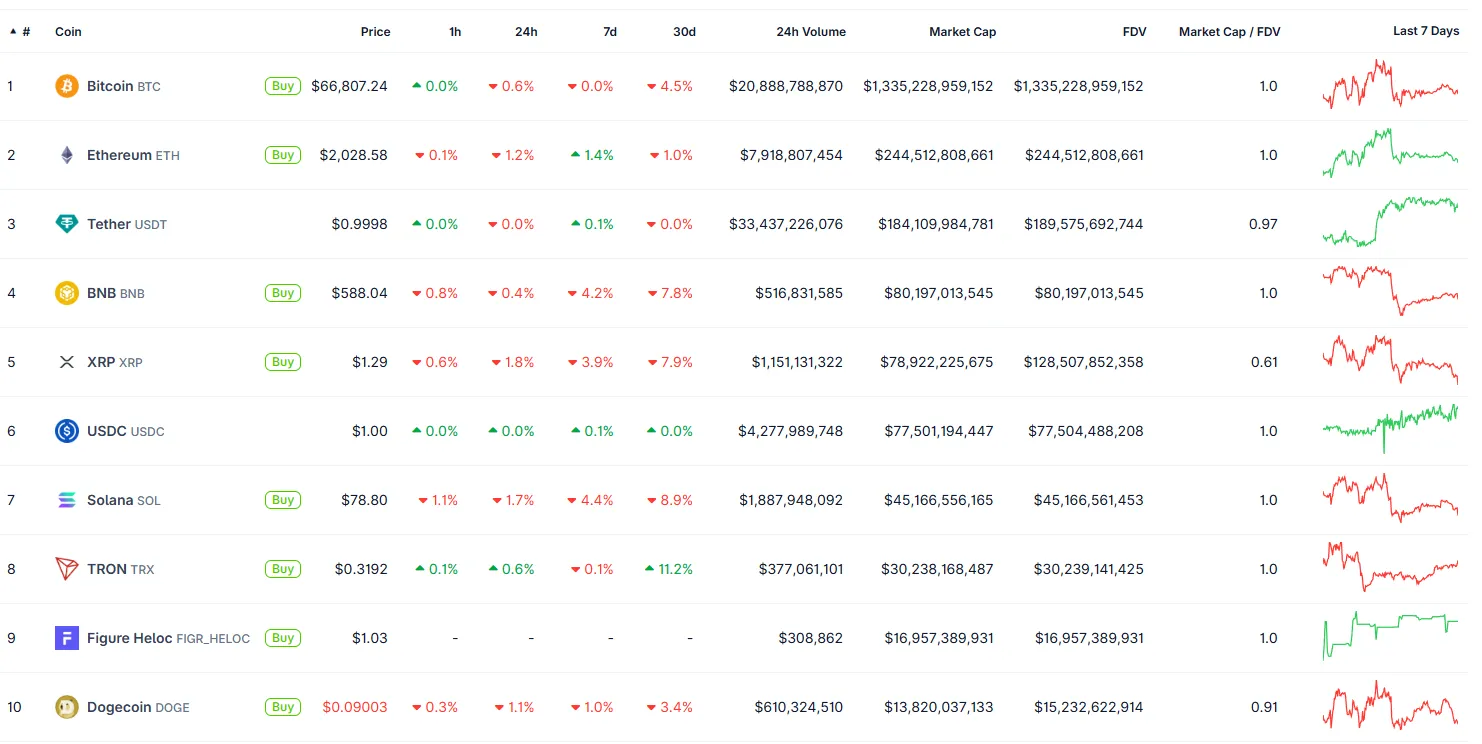This screenshot has width=1482, height=744.
Task: Click the Figure Heloc purple logo icon
Action: (x=66, y=638)
